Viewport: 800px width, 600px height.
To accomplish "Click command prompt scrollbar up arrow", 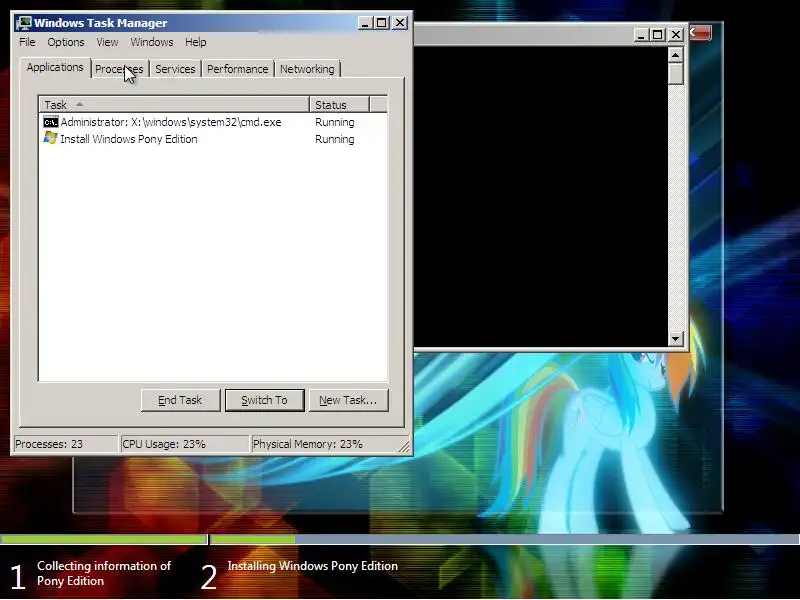I will click(676, 55).
